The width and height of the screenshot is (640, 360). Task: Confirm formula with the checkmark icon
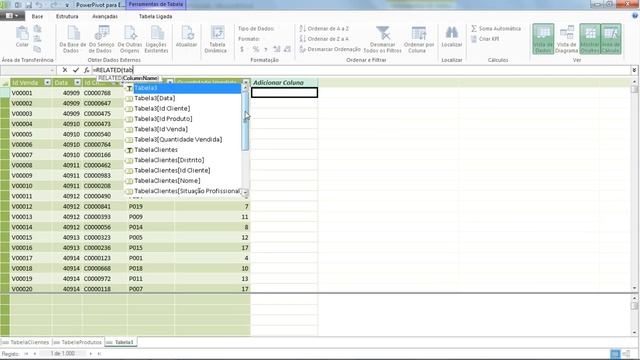point(76,70)
